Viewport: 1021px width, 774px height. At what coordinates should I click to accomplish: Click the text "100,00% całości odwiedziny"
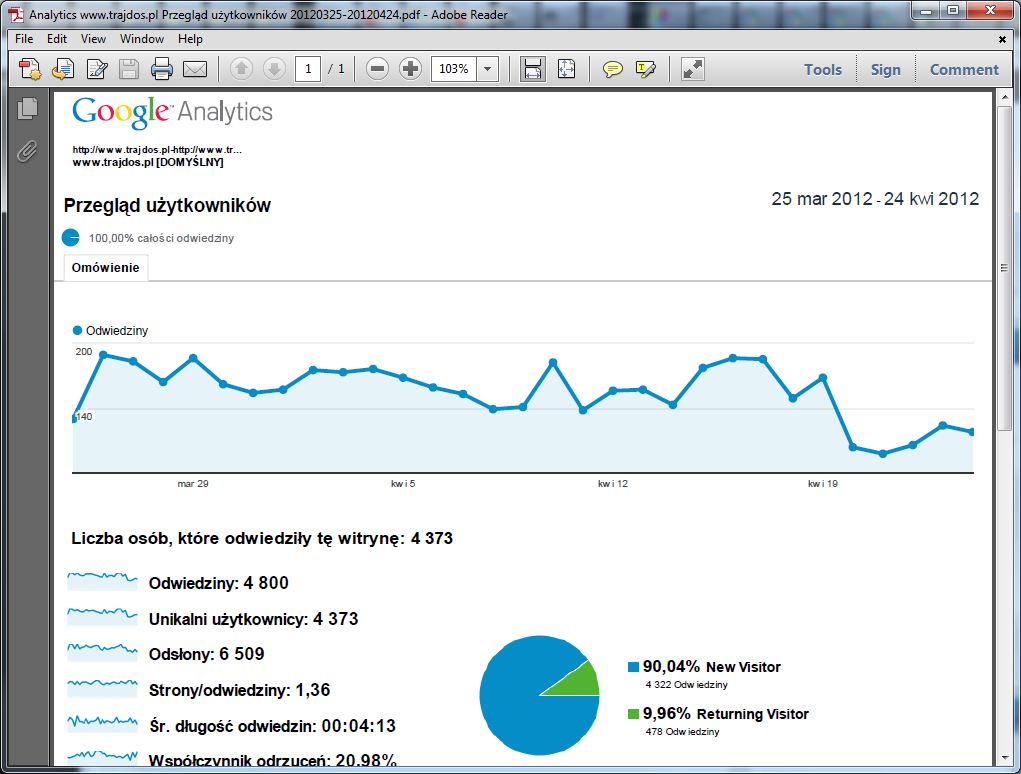pyautogui.click(x=161, y=238)
